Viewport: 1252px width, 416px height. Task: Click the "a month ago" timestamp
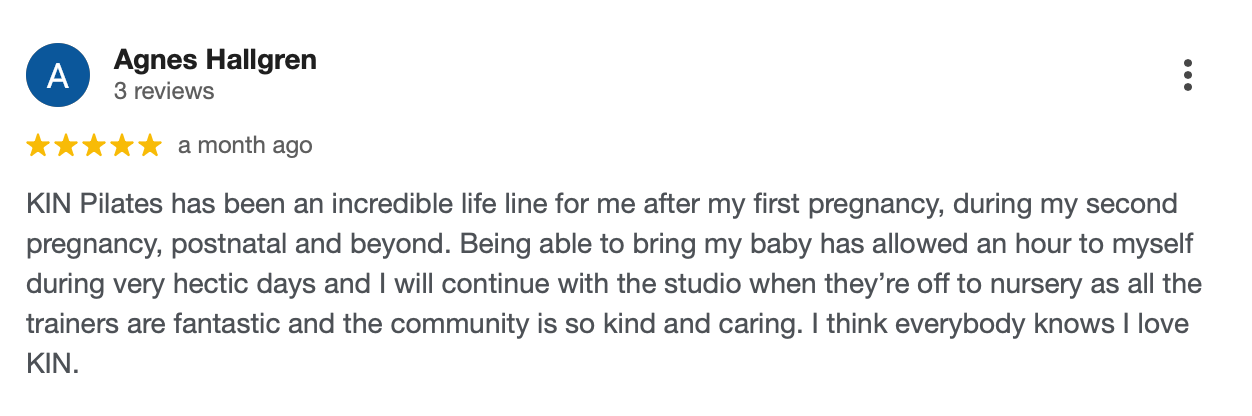point(245,146)
